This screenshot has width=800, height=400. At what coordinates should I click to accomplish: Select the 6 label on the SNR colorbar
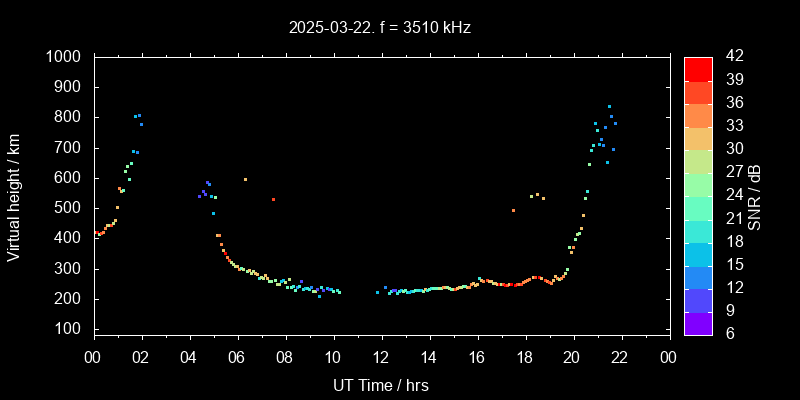(x=728, y=333)
